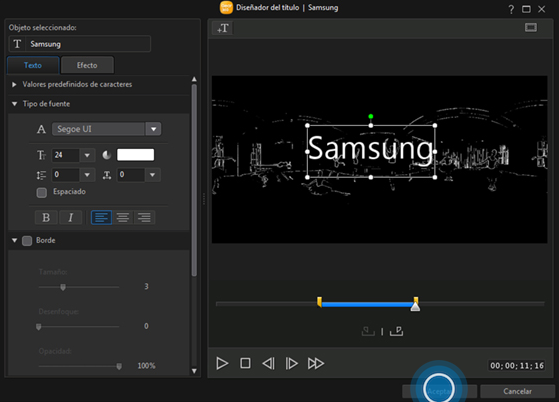
Task: Open the character spacing value dropdown
Action: pos(153,175)
